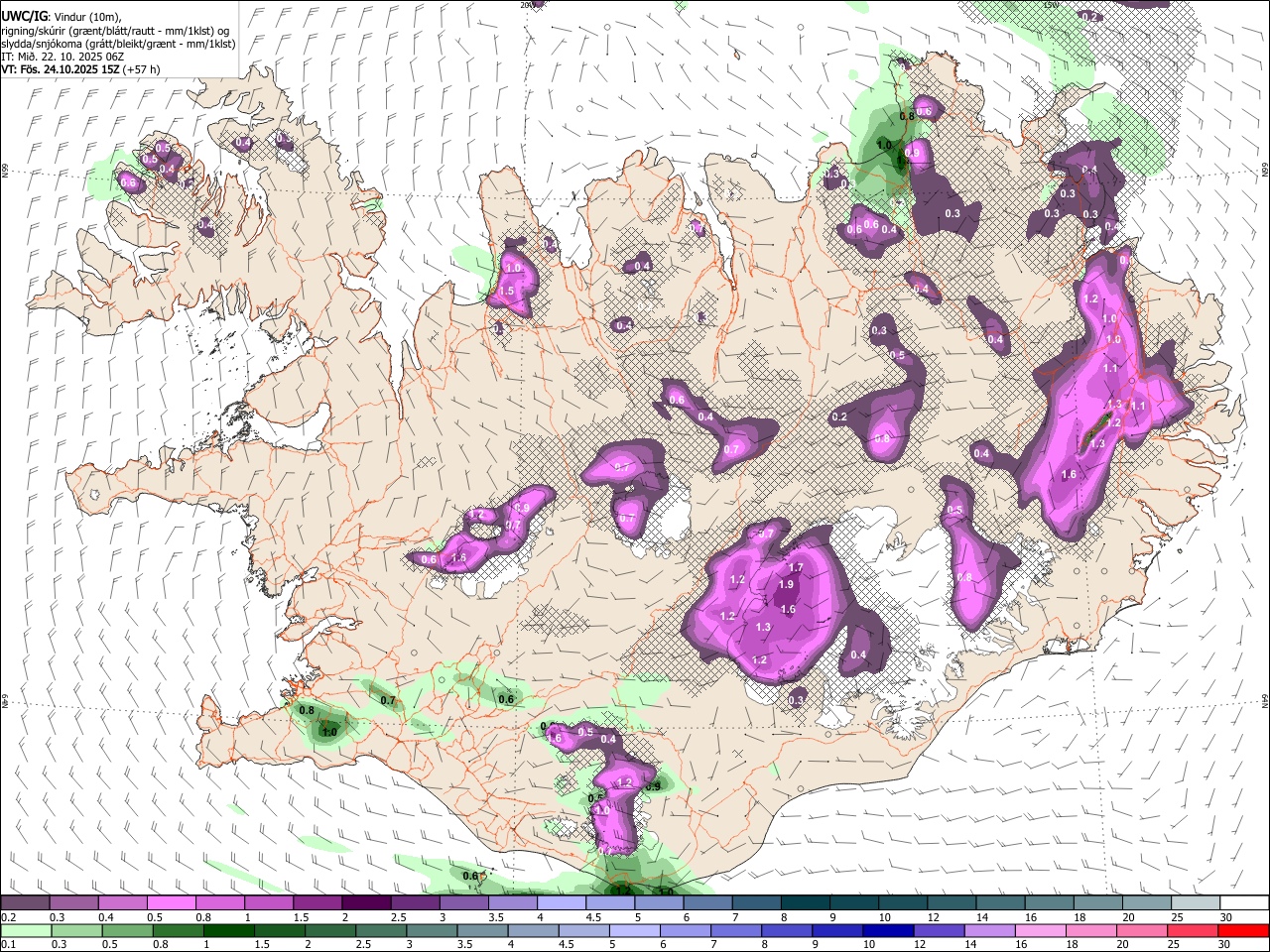Viewport: 1270px width, 952px height.
Task: Pick the upper-row dark purple swatch starting at 2
Action: [366, 902]
